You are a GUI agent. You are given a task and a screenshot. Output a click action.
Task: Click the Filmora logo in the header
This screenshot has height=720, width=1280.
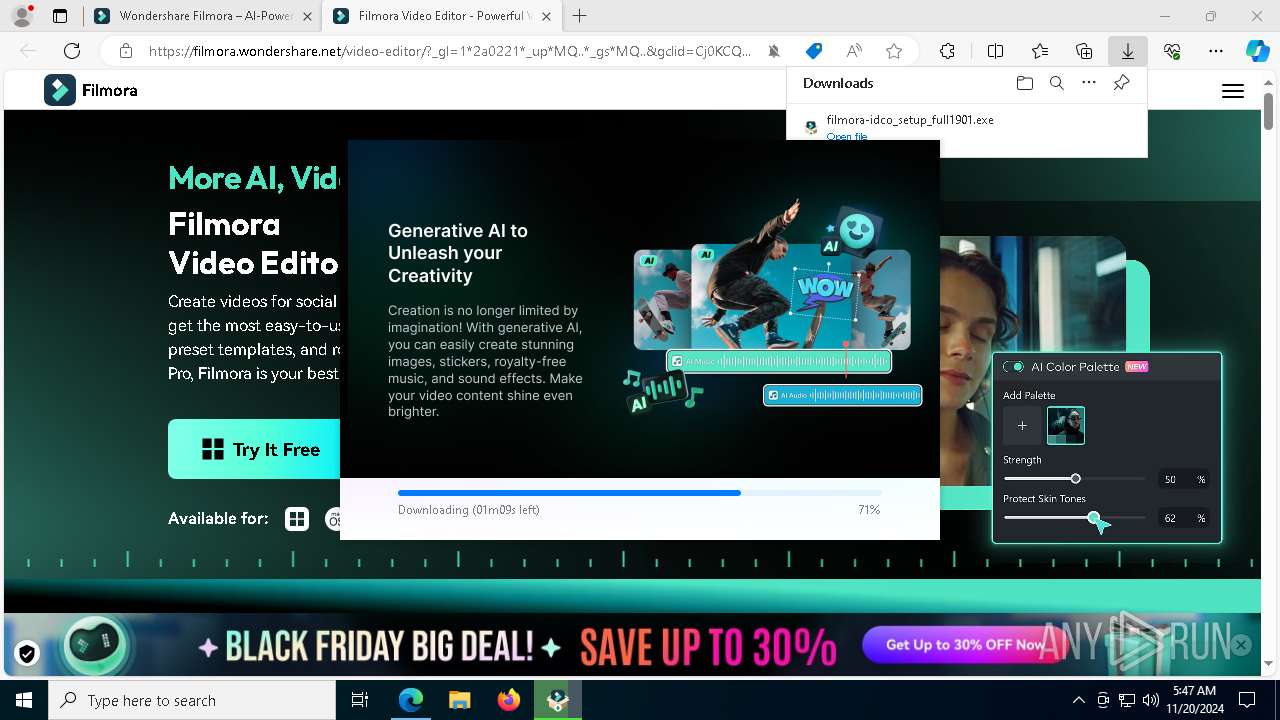91,90
